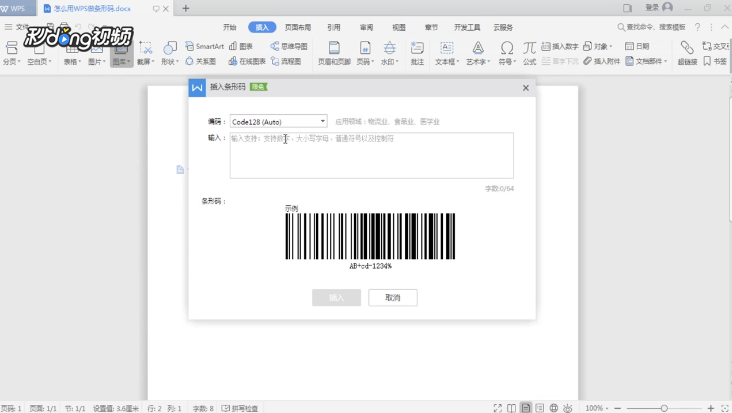Click the barcode input text area
This screenshot has width=732, height=413.
(x=372, y=155)
